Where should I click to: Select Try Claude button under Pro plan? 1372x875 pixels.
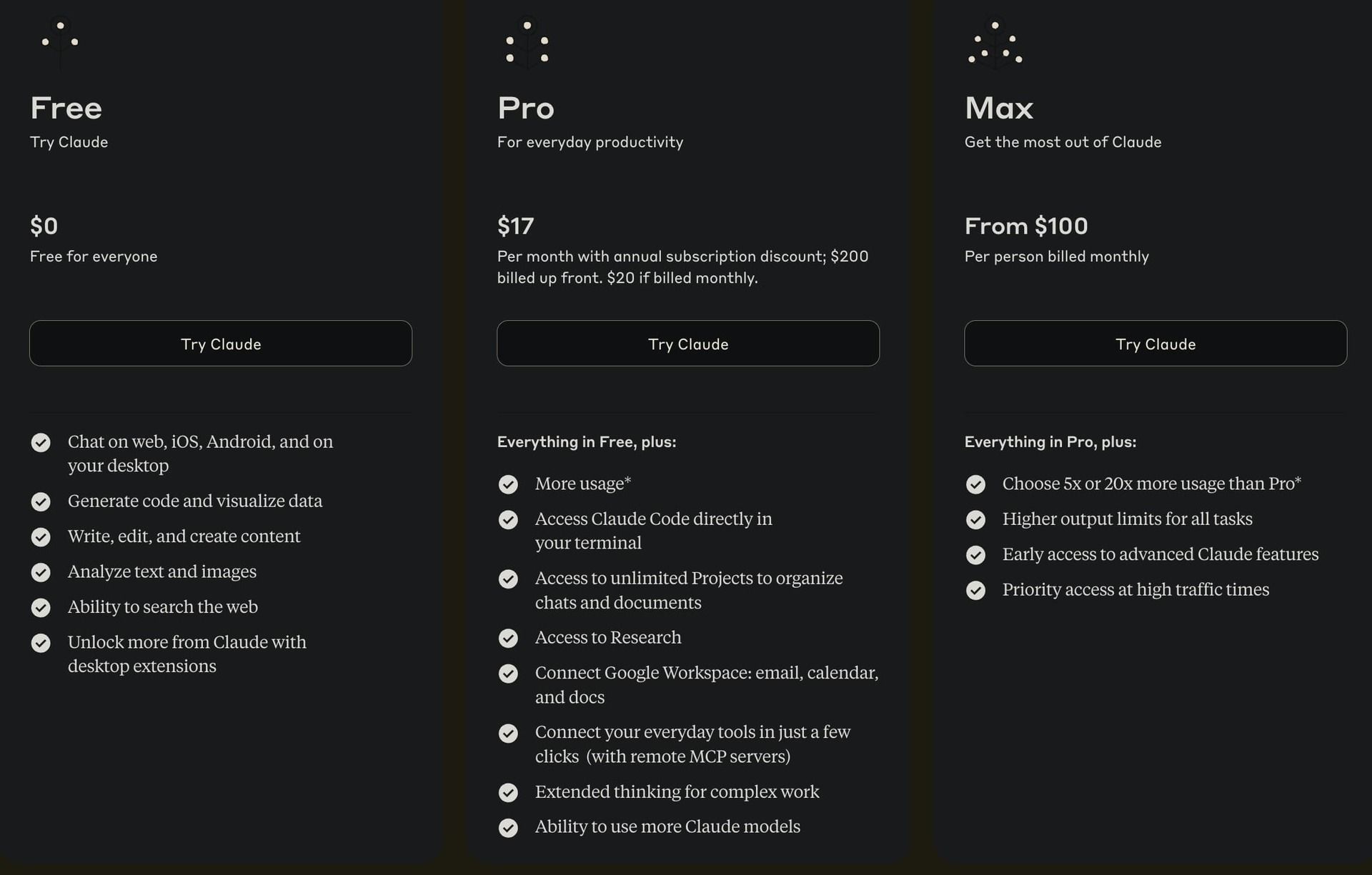click(x=688, y=344)
